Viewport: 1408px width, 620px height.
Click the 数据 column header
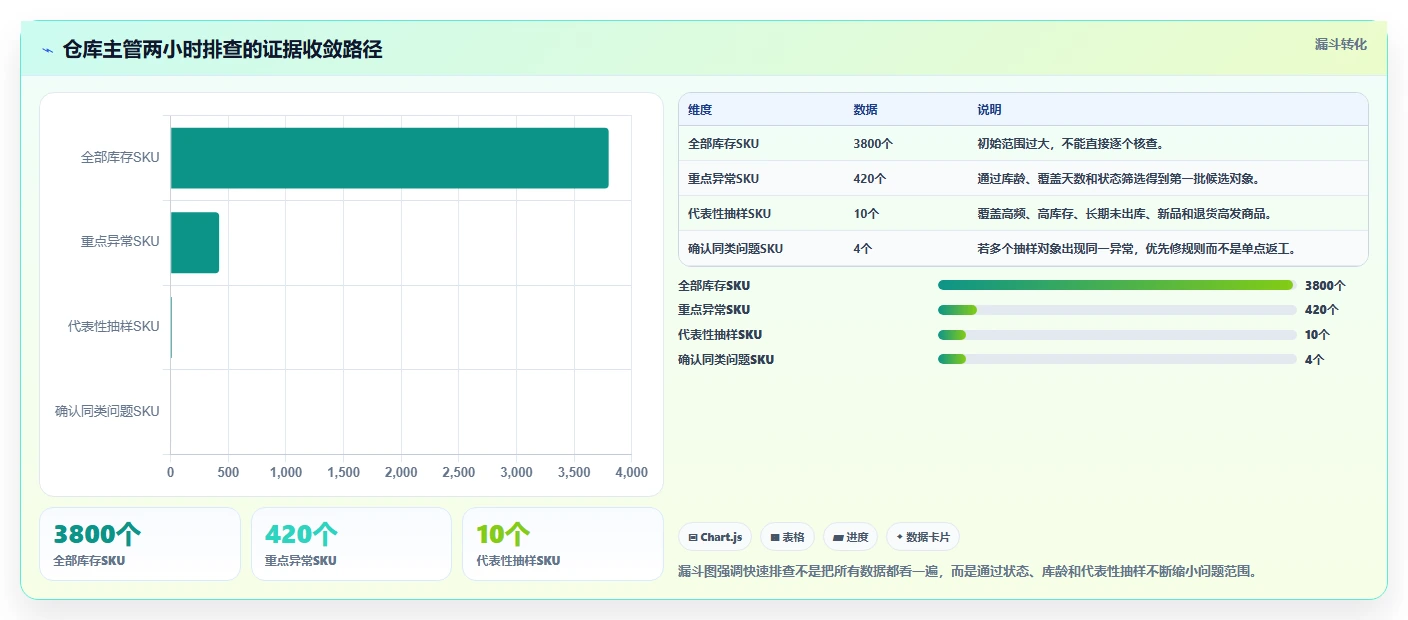coord(865,110)
